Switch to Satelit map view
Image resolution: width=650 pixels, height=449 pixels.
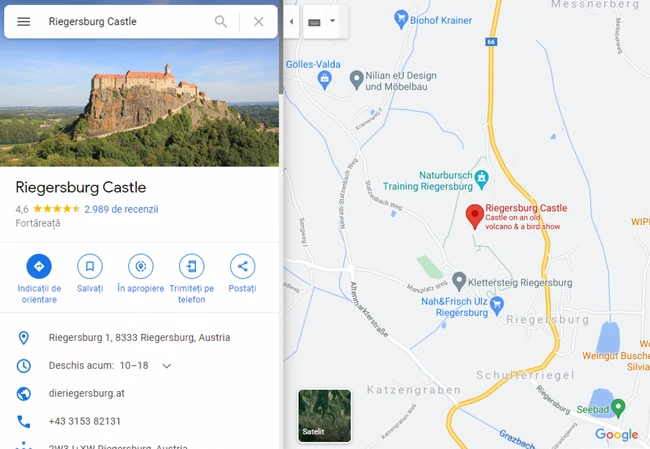click(325, 415)
